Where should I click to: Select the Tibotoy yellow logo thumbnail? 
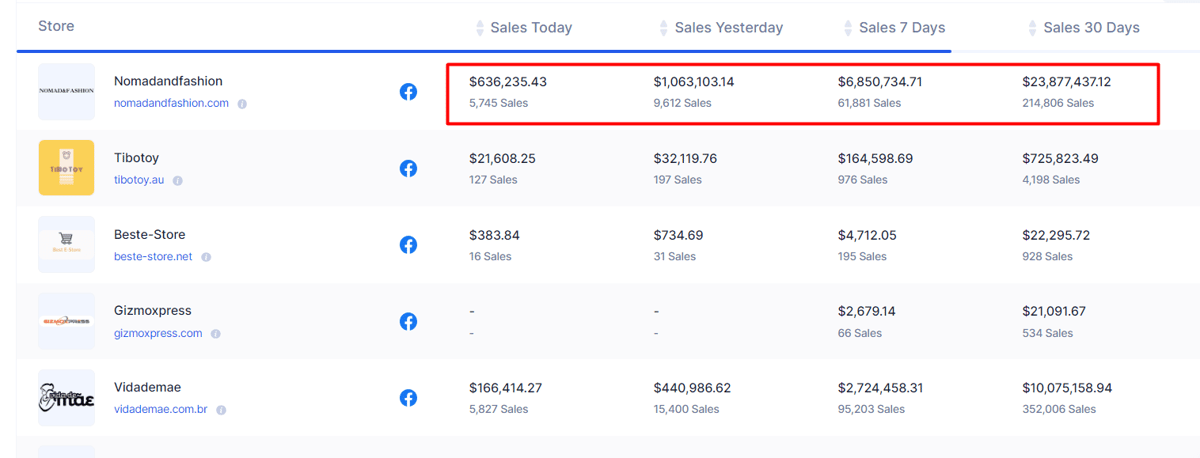pyautogui.click(x=66, y=168)
